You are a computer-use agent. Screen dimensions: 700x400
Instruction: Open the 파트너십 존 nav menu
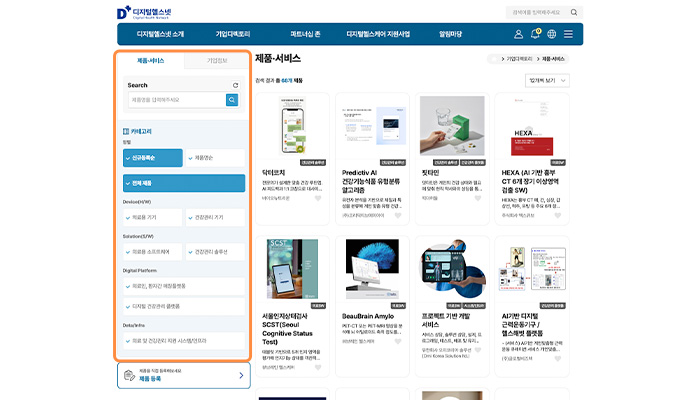click(x=305, y=34)
